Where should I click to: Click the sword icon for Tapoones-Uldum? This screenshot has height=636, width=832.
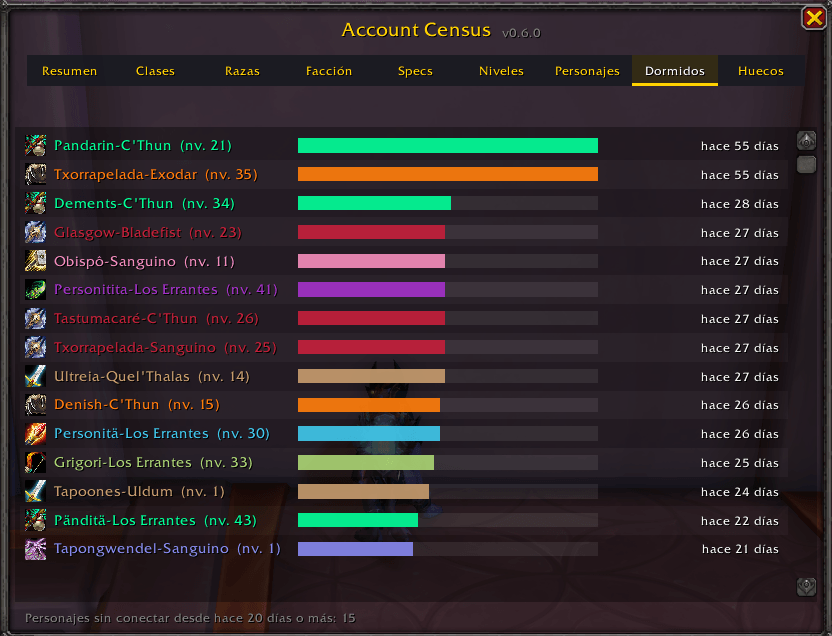click(x=36, y=492)
